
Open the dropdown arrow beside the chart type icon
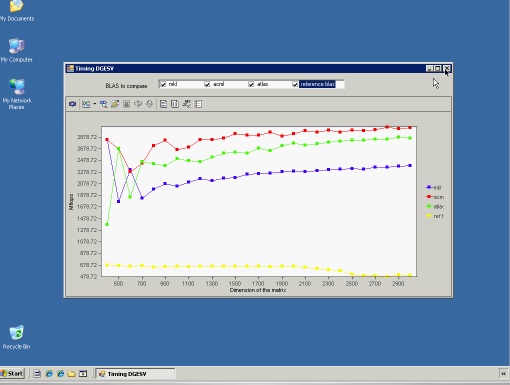[x=95, y=104]
